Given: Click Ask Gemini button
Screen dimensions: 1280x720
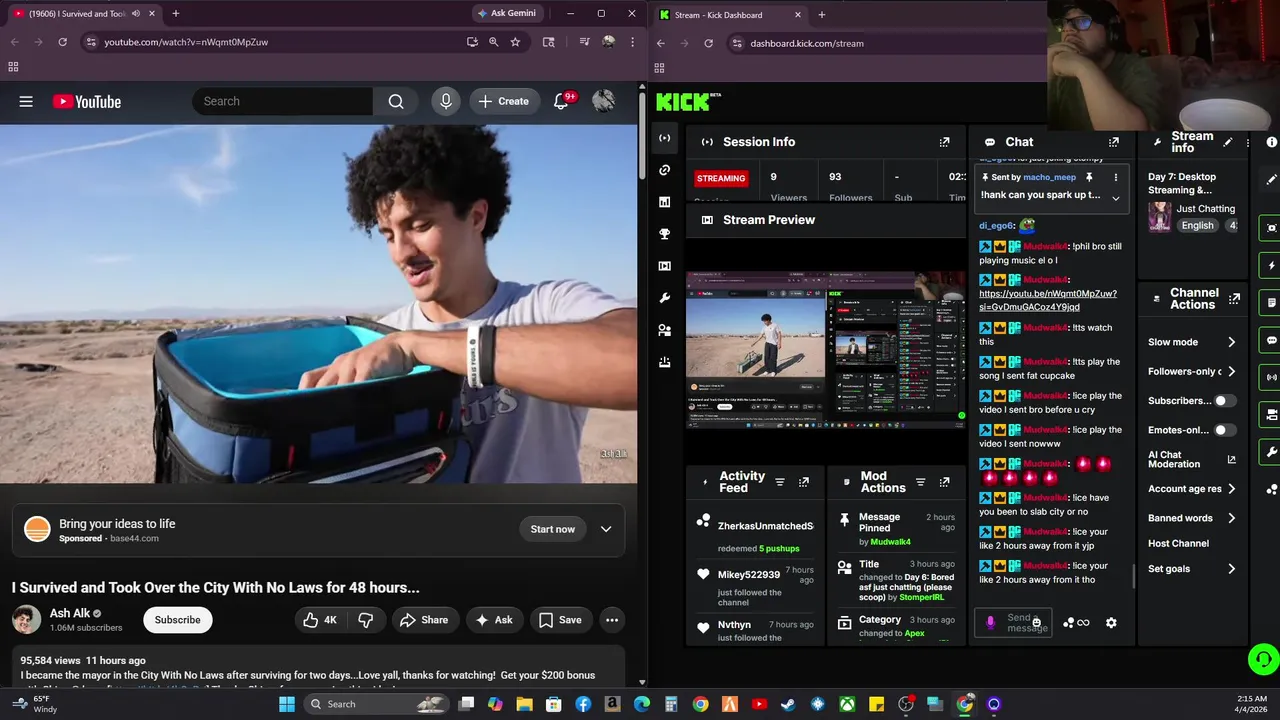Looking at the screenshot, I should coord(507,13).
